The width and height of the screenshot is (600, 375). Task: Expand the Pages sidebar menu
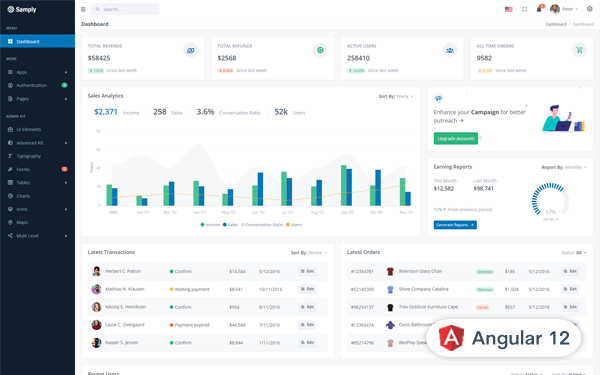38,99
